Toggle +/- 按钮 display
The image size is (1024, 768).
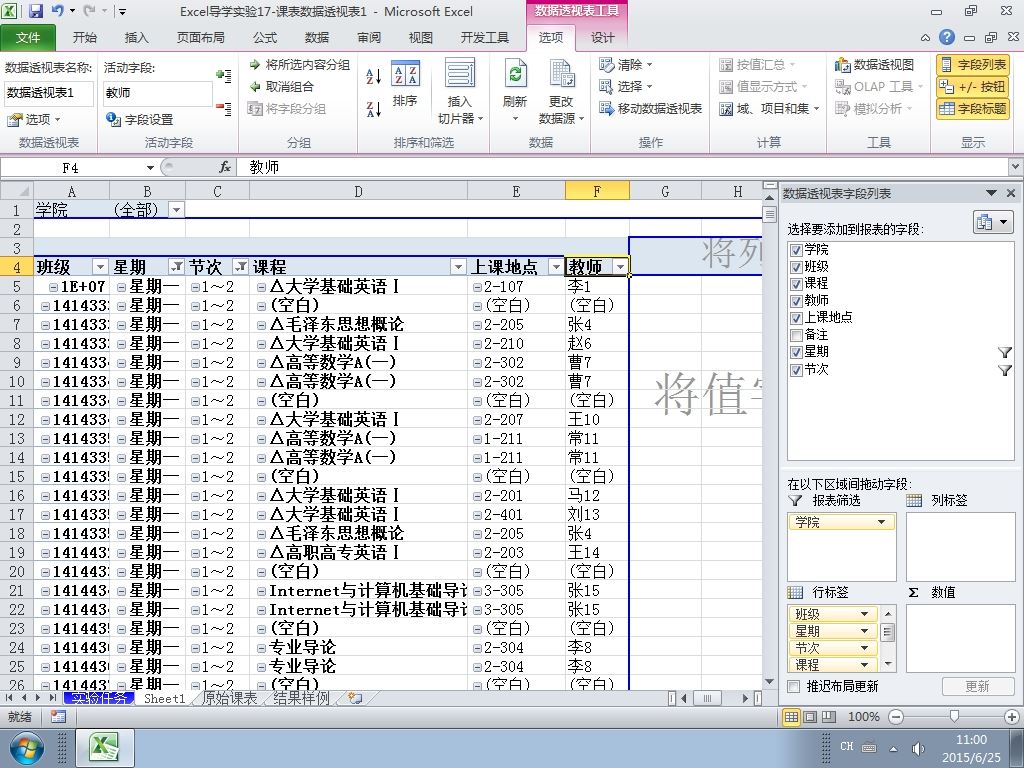tap(972, 86)
